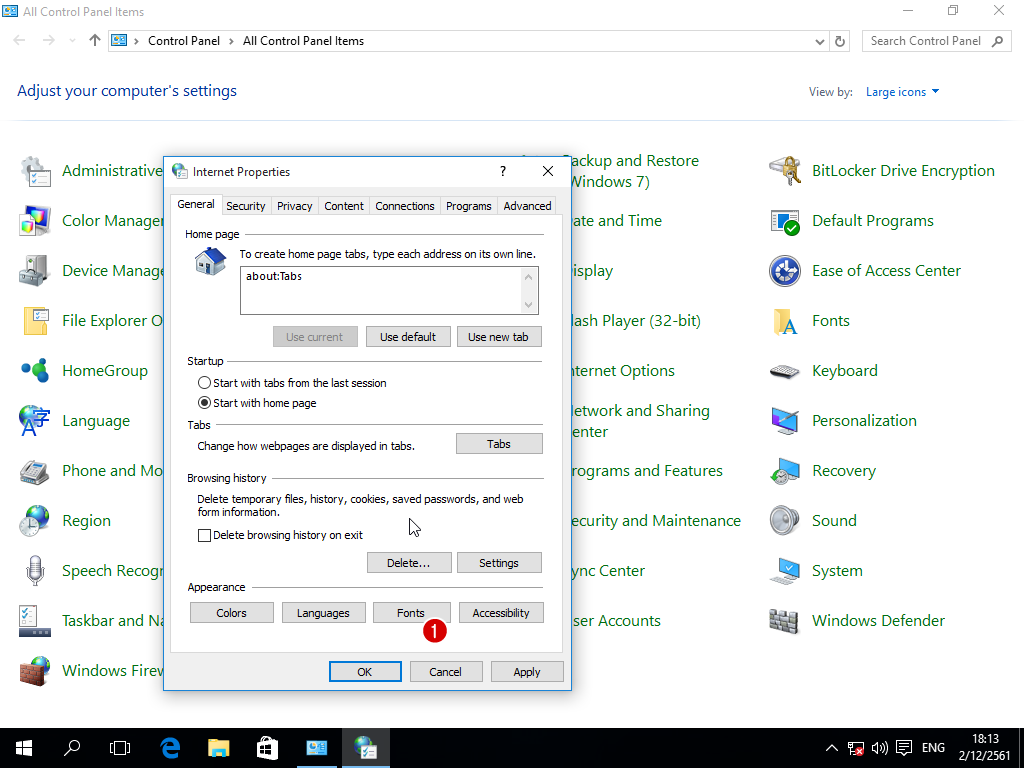
Task: Open Windows Firewall brick wall icon
Action: [x=35, y=671]
